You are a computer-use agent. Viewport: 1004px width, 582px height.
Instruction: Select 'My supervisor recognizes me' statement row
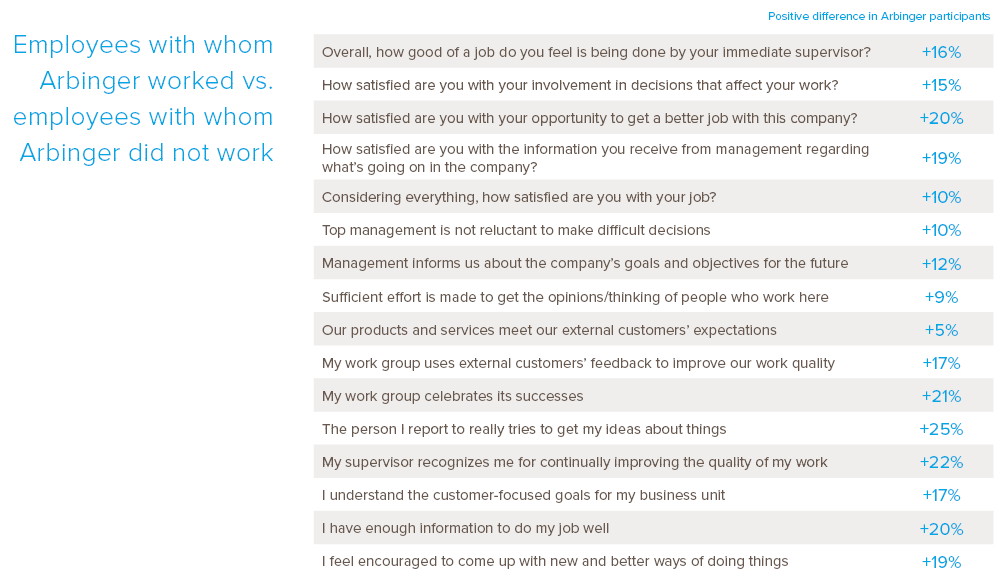[x=574, y=462]
